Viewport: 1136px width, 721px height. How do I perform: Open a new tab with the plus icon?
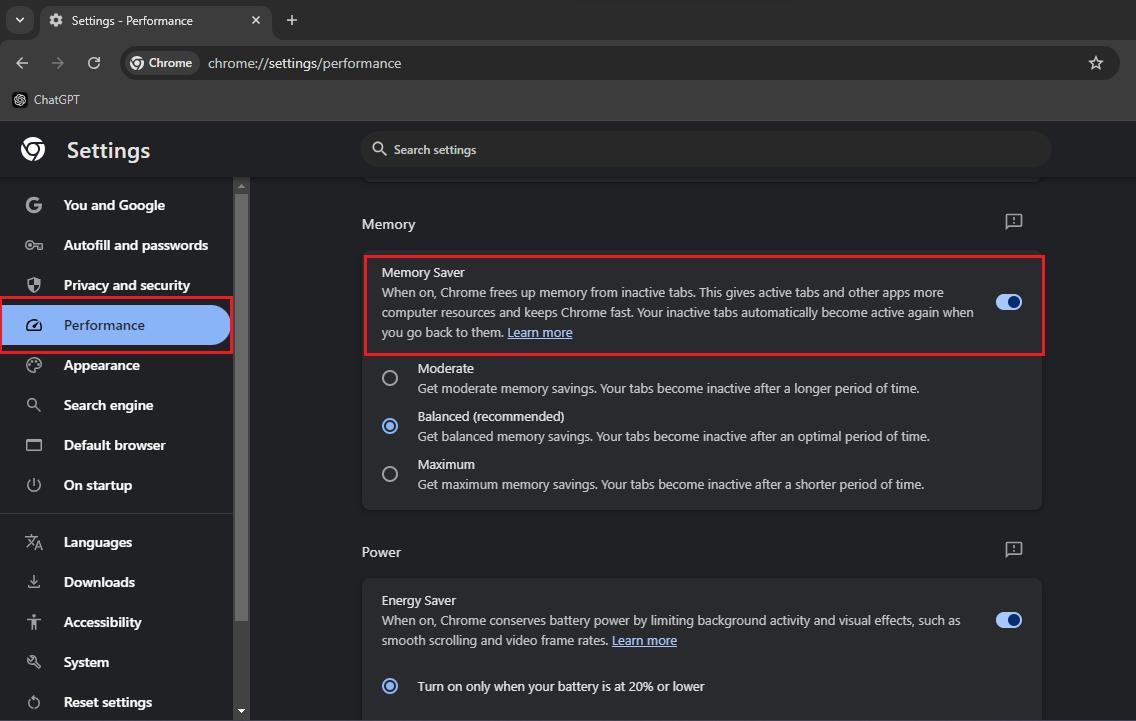292,20
